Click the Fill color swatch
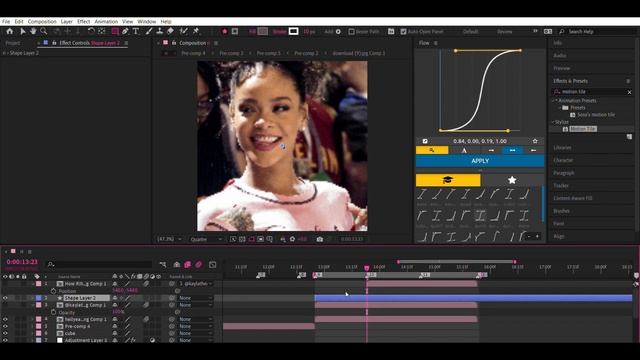 [263, 31]
